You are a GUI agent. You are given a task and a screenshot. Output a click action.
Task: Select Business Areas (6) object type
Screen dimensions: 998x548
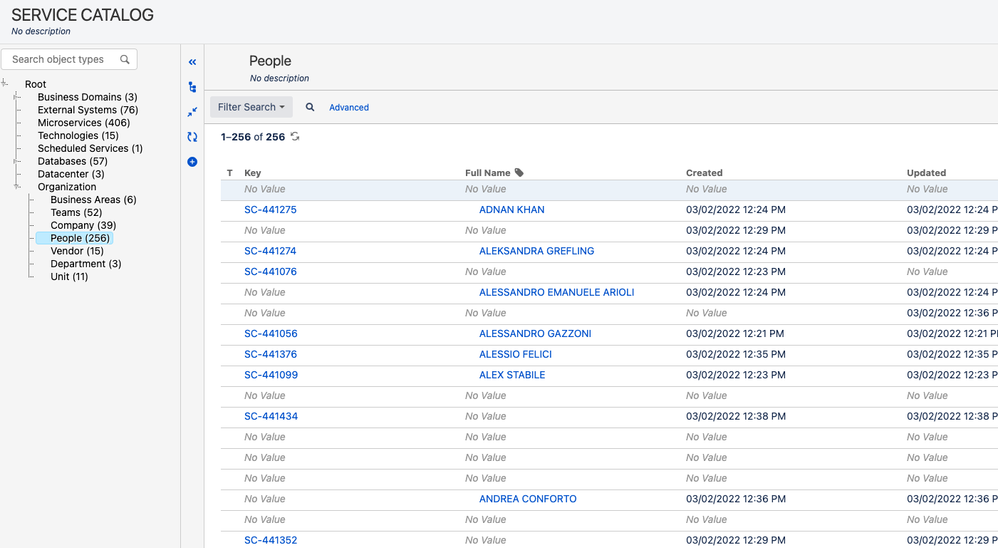[x=94, y=199]
